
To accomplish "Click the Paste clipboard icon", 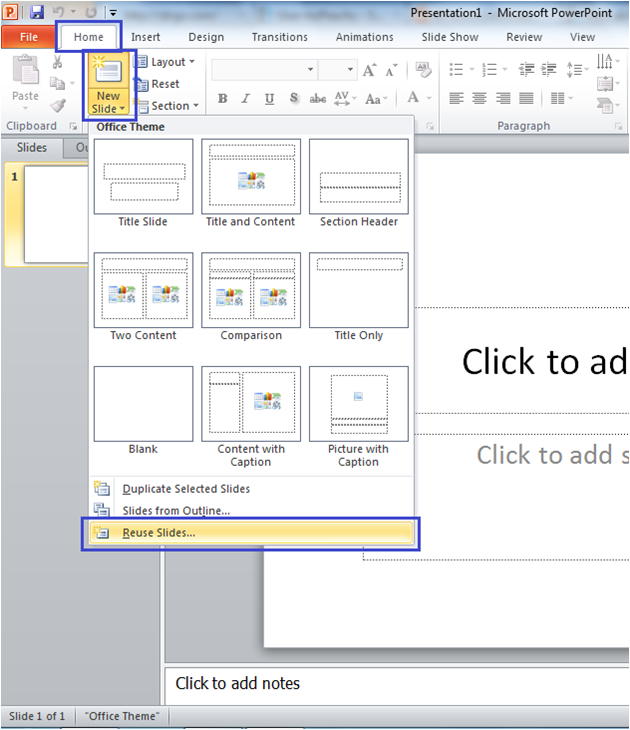I will click(x=26, y=70).
